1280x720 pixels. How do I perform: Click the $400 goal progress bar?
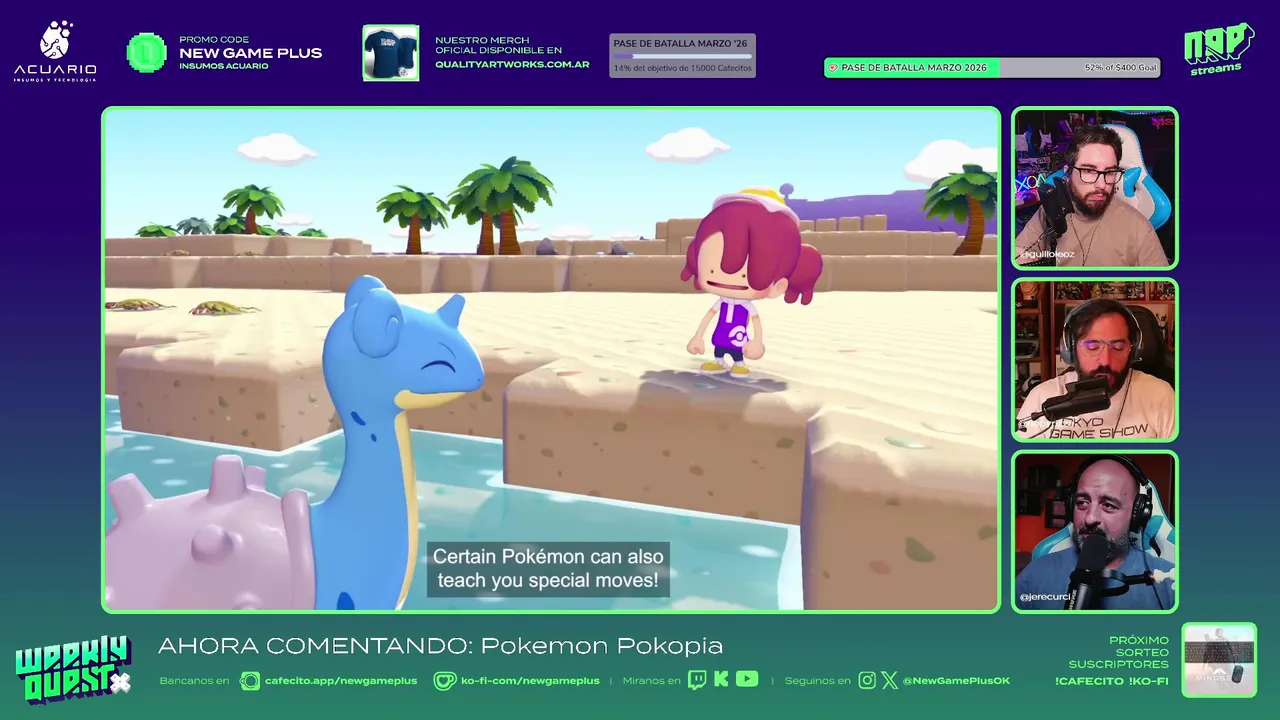(x=991, y=68)
